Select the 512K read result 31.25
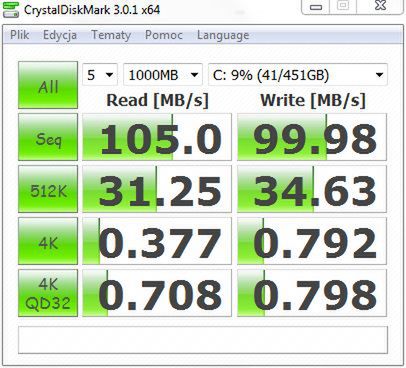 [157, 189]
